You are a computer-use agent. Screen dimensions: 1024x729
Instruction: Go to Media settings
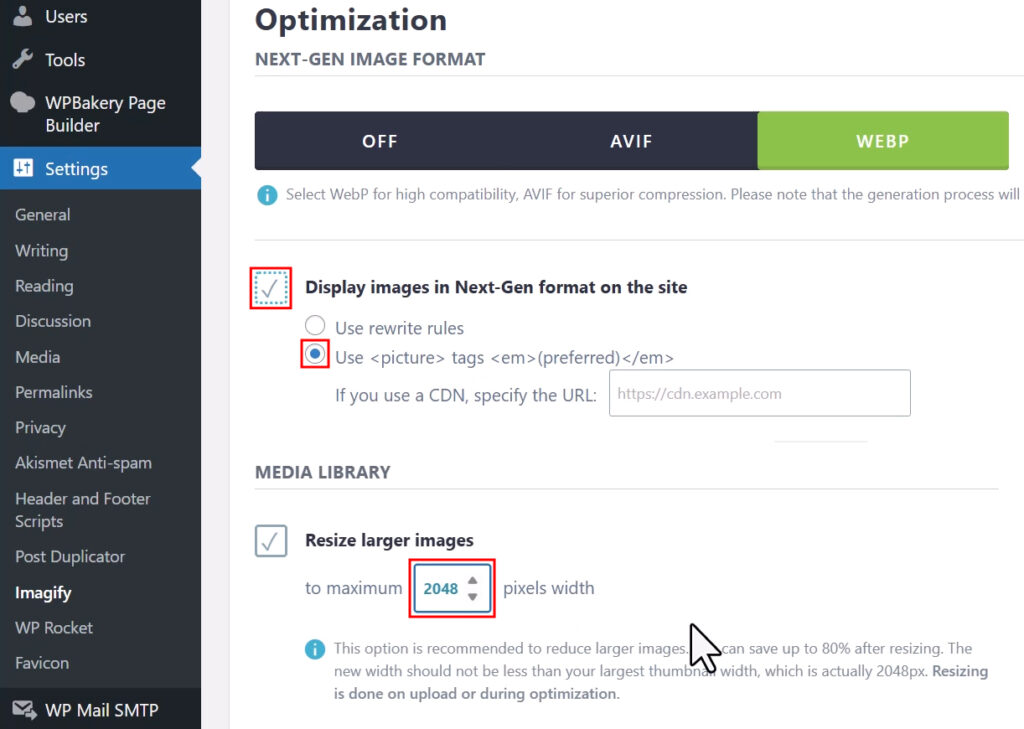[x=37, y=356]
